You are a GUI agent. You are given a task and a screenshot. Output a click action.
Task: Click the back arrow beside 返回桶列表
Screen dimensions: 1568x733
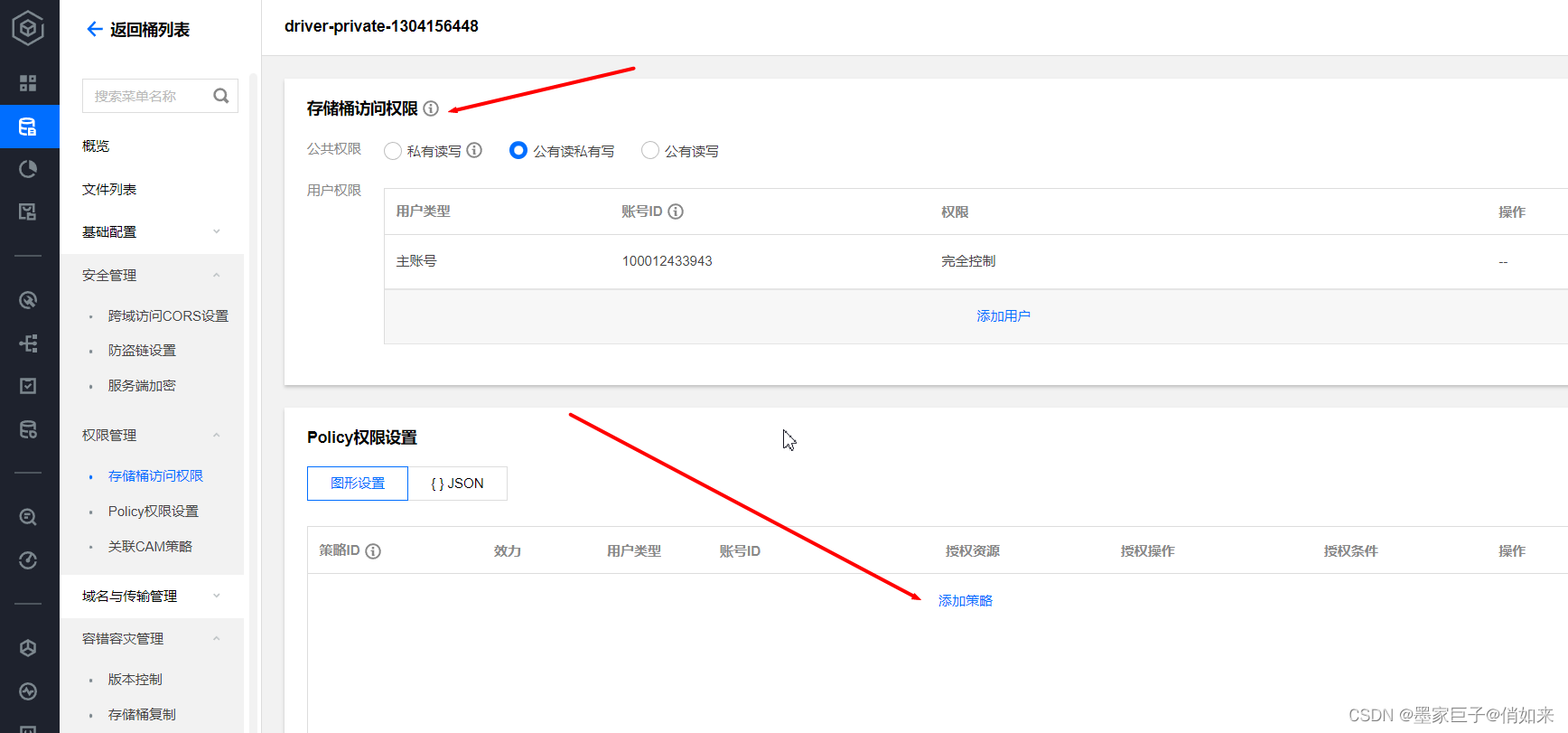[94, 29]
